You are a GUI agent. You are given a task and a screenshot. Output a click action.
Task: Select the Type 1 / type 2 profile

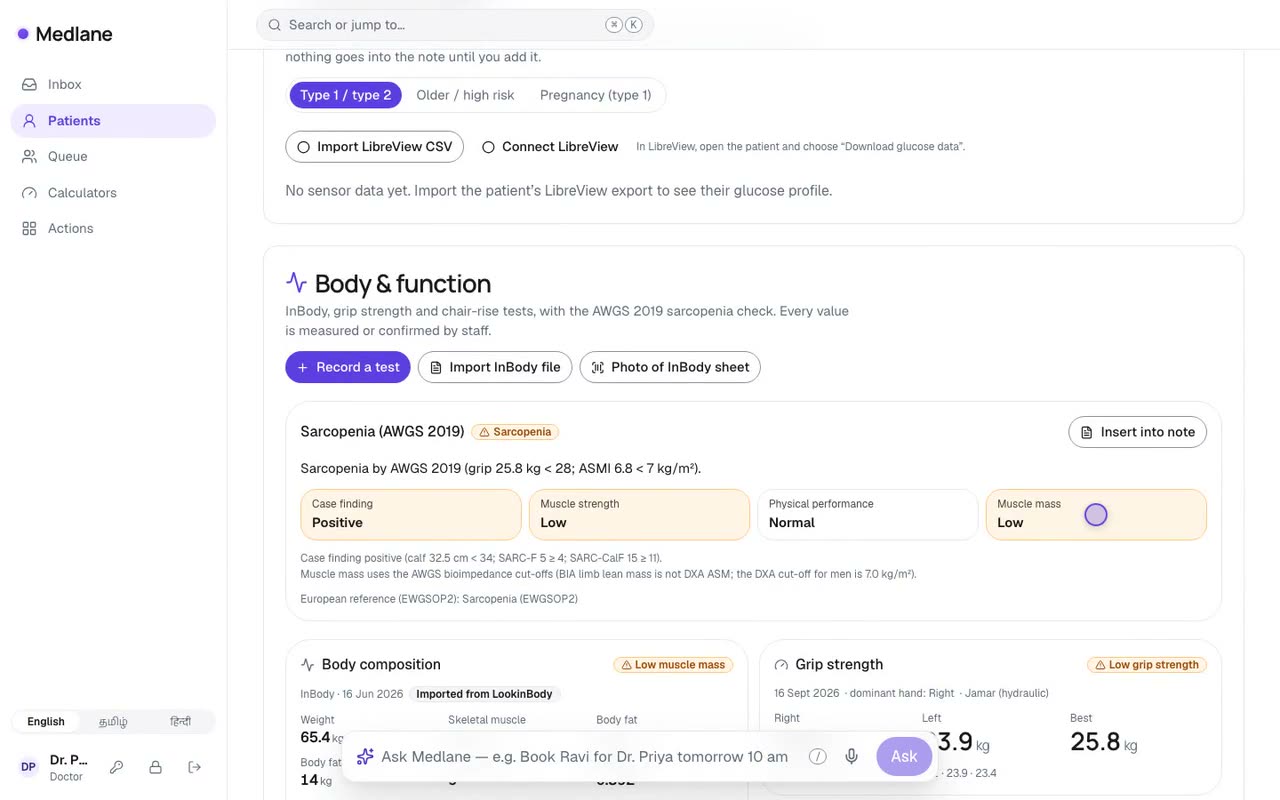click(x=346, y=95)
